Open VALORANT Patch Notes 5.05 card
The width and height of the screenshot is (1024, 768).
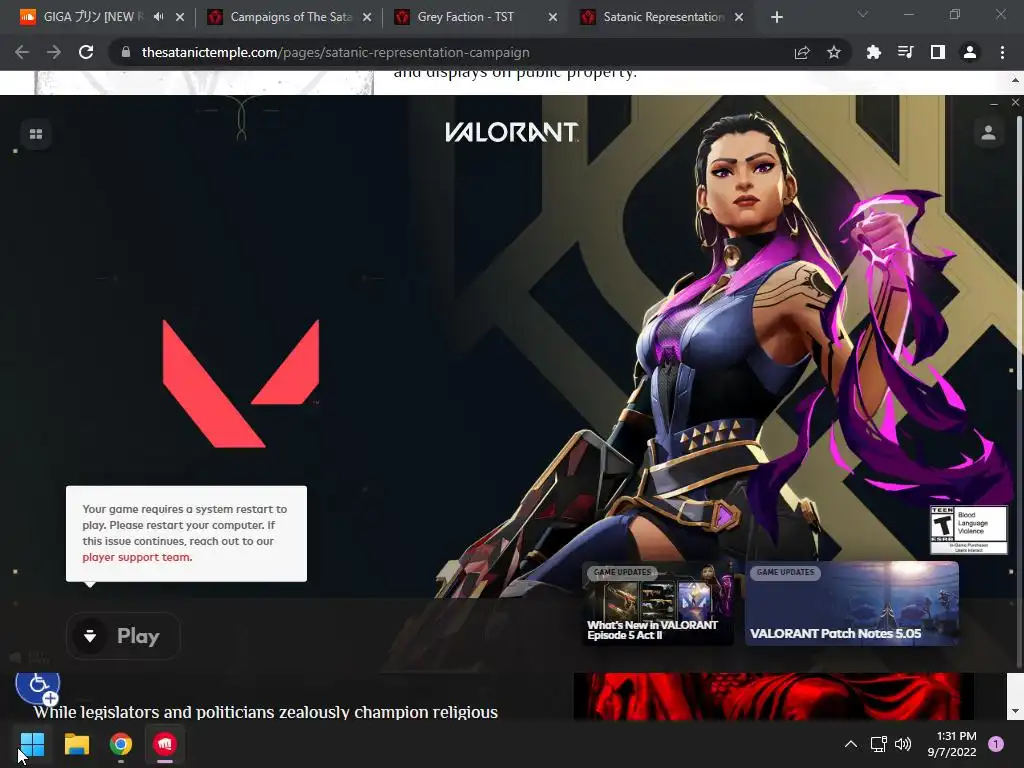pos(852,603)
